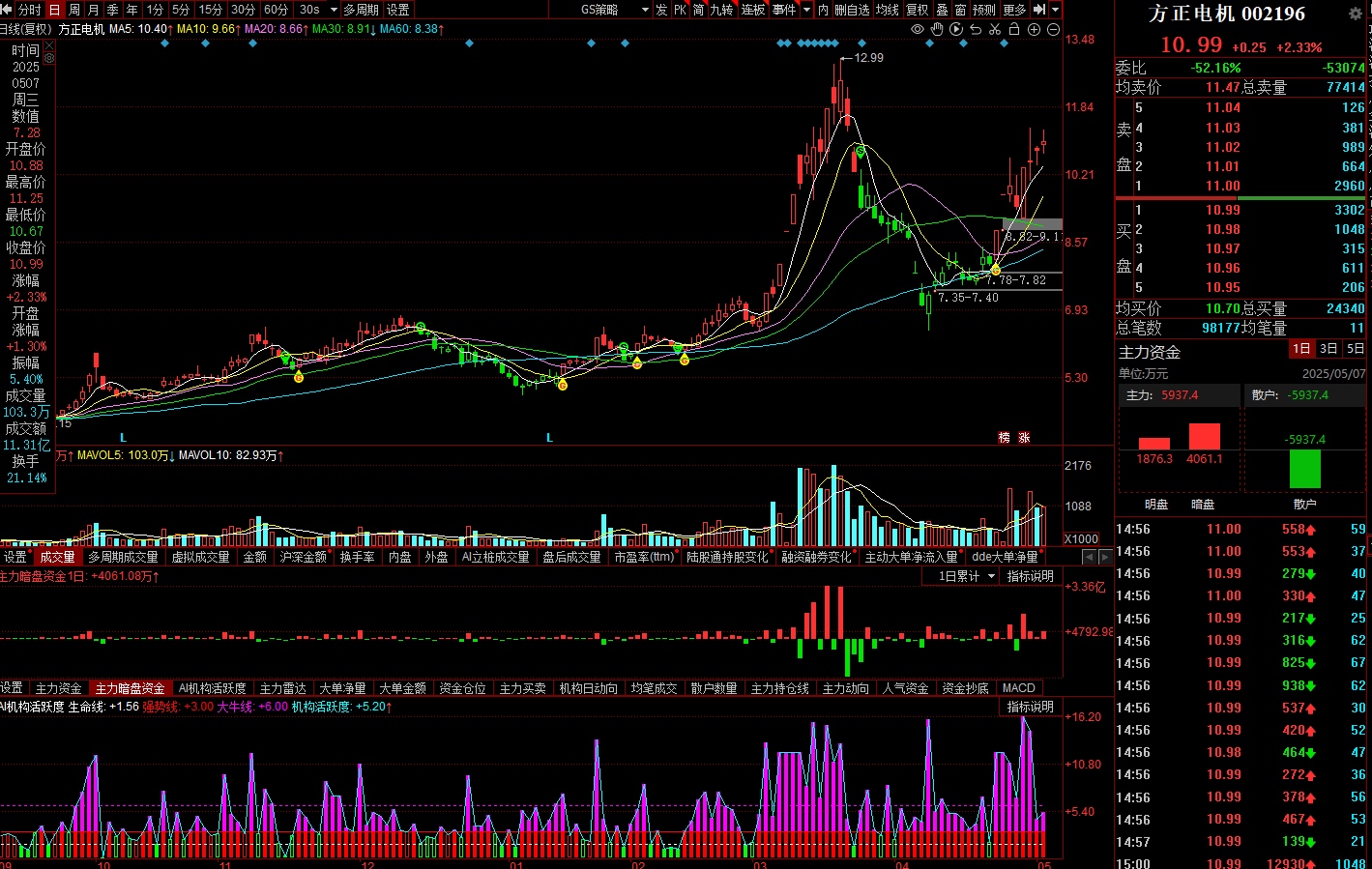The image size is (1372, 869).
Task: Click the 内 toolbar button
Action: coord(824,10)
